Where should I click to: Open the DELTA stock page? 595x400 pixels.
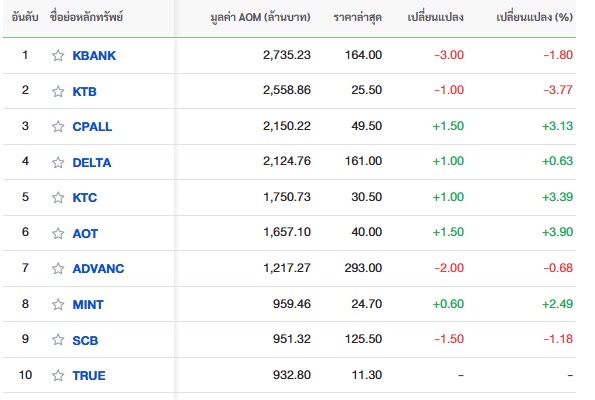point(92,162)
